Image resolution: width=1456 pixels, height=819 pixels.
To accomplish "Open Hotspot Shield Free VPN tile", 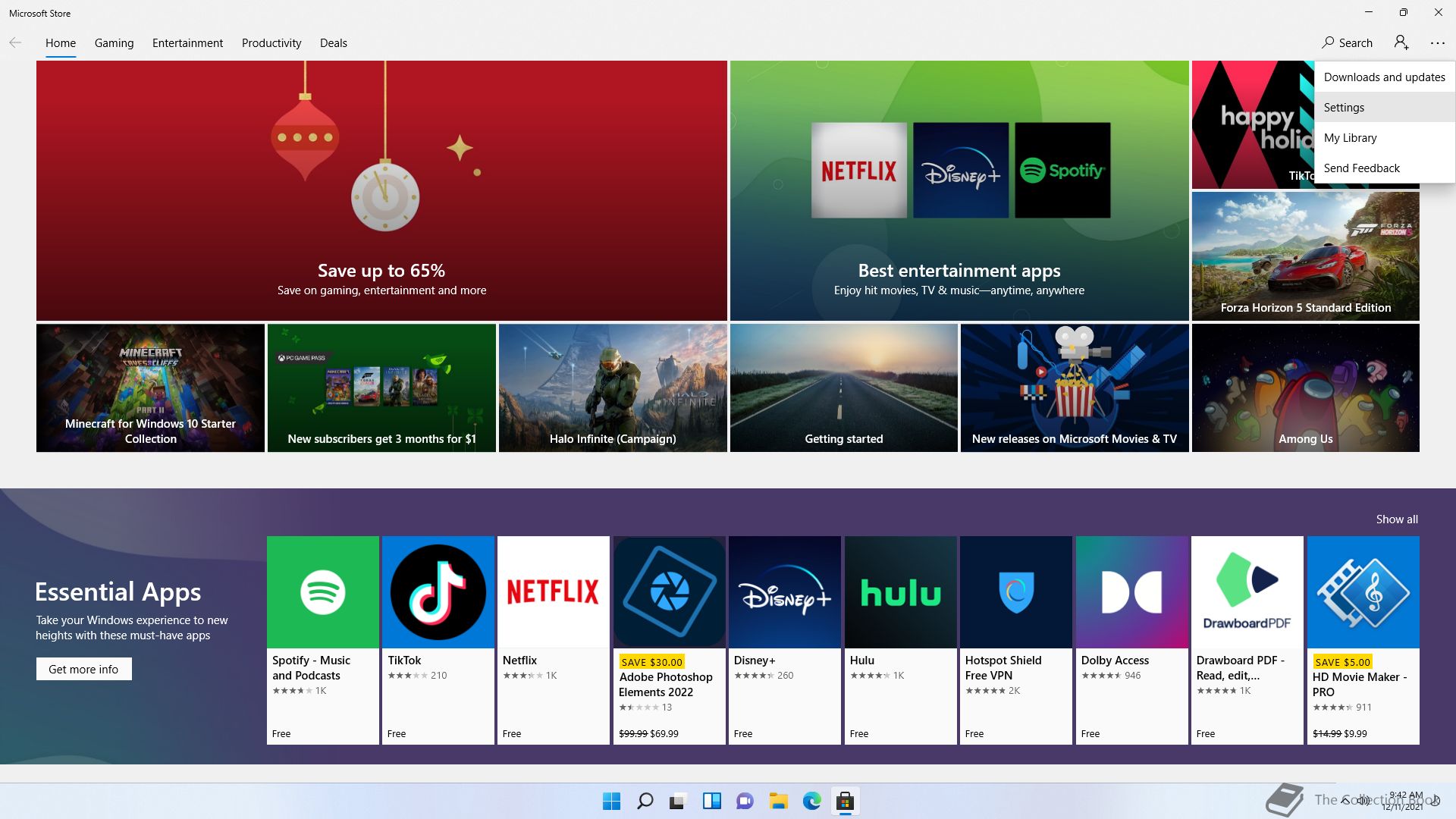I will coord(1016,640).
